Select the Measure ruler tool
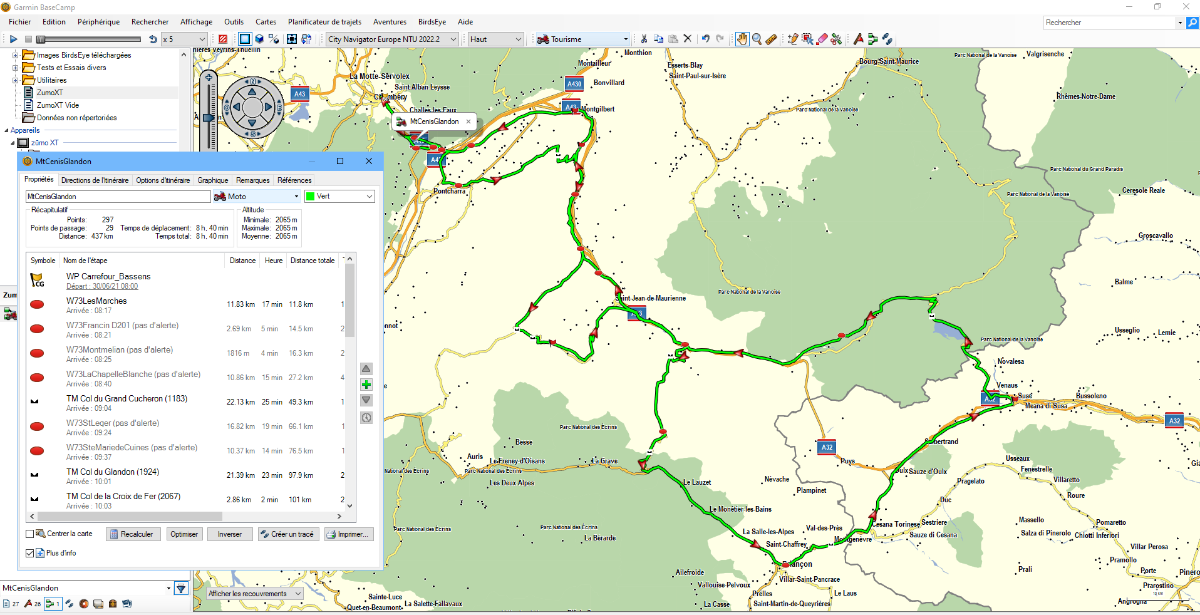The height and width of the screenshot is (615, 1200). coord(771,39)
